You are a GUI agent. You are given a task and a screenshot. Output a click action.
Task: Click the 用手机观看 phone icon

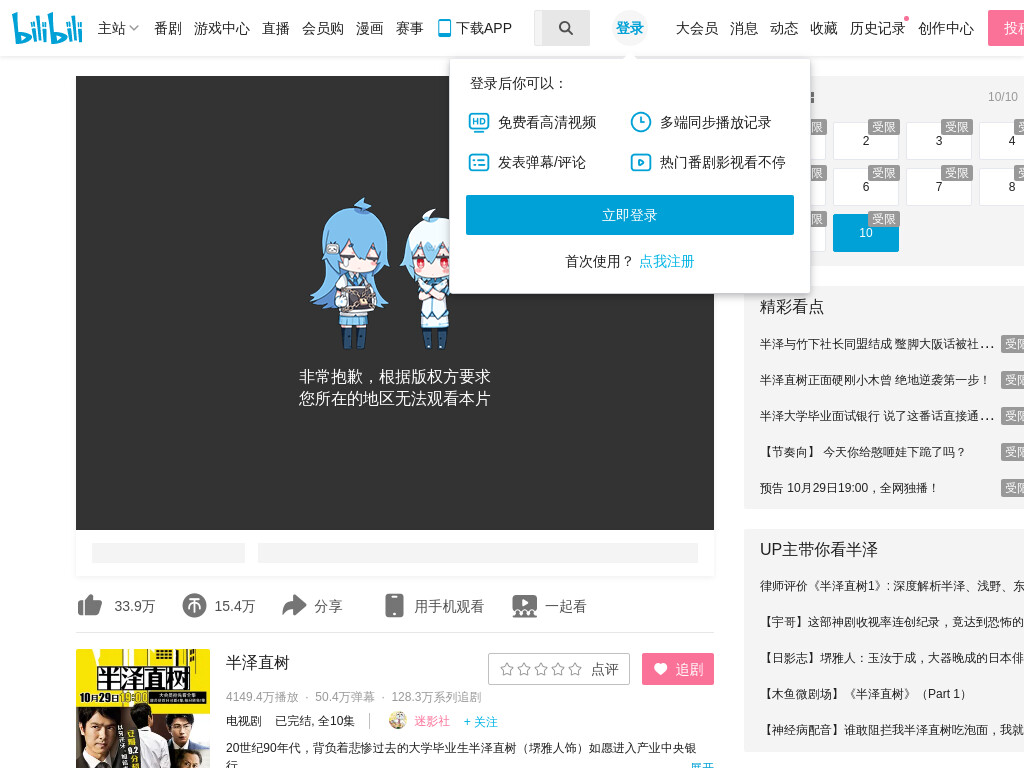click(x=394, y=605)
